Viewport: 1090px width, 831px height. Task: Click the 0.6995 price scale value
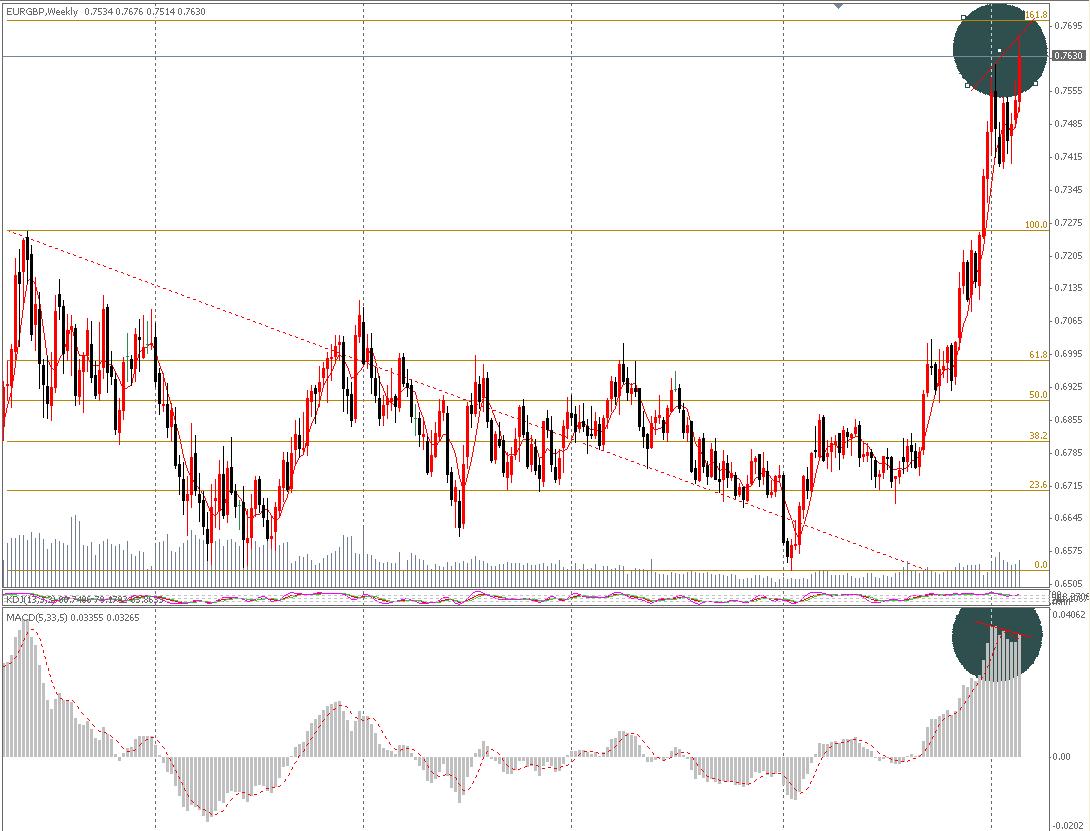1068,354
